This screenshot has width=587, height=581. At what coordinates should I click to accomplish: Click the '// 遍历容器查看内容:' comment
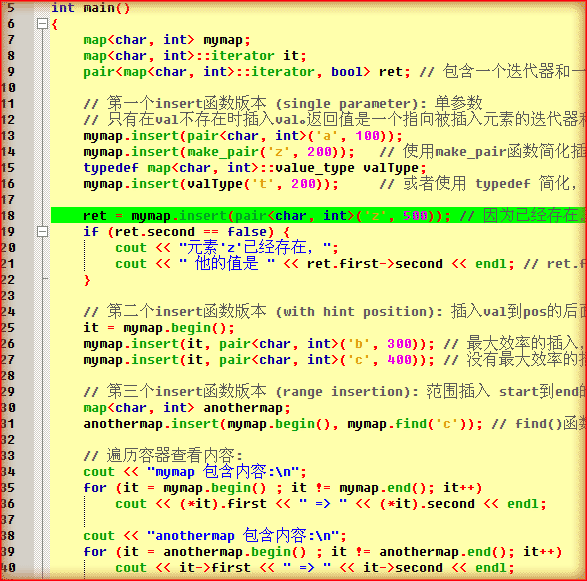163,456
